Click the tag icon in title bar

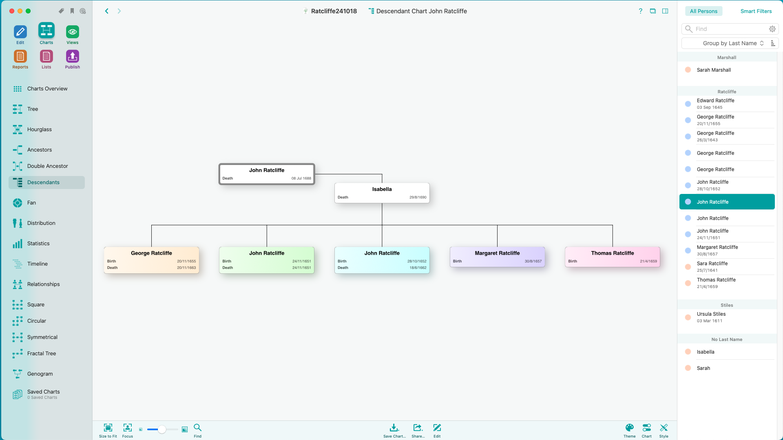[x=61, y=11]
